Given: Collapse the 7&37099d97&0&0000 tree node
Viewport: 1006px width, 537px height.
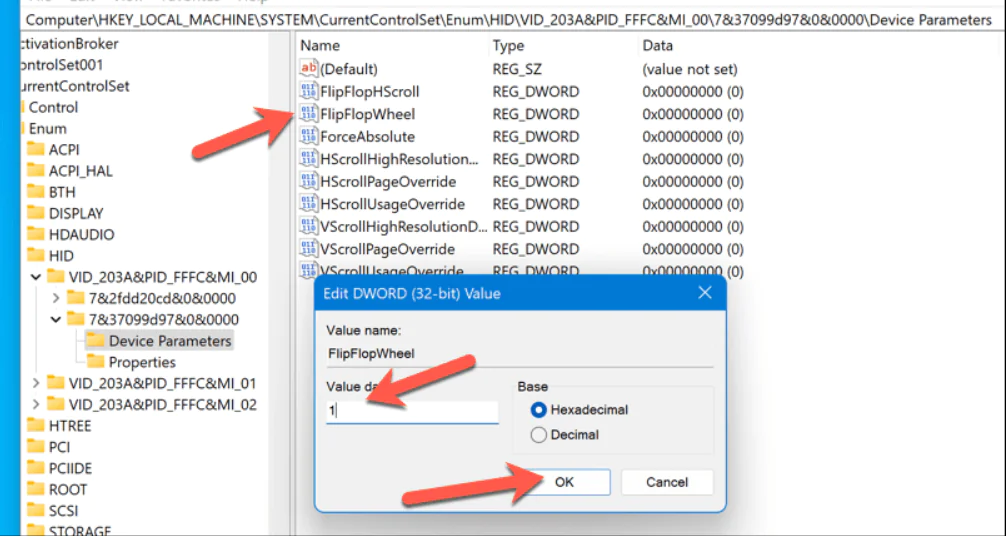Looking at the screenshot, I should (x=56, y=319).
